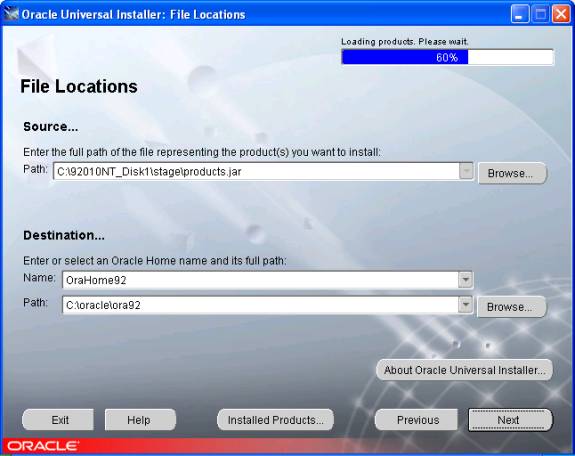
Task: Minimize the Oracle Universal Installer window
Action: point(519,14)
